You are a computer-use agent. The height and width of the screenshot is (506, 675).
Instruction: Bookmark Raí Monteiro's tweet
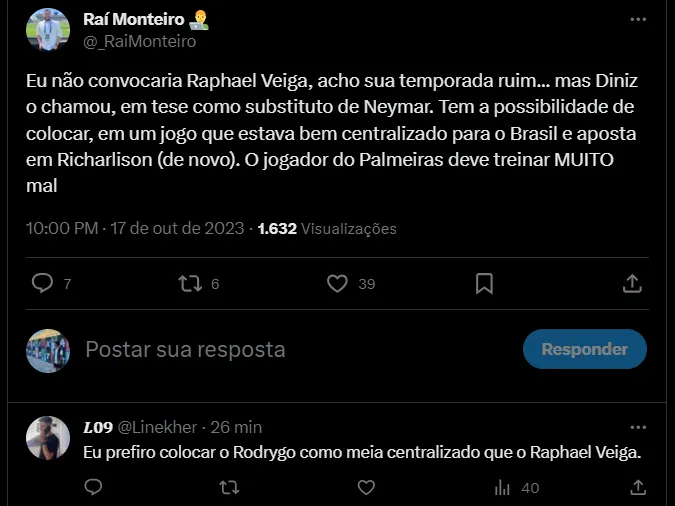pos(484,284)
